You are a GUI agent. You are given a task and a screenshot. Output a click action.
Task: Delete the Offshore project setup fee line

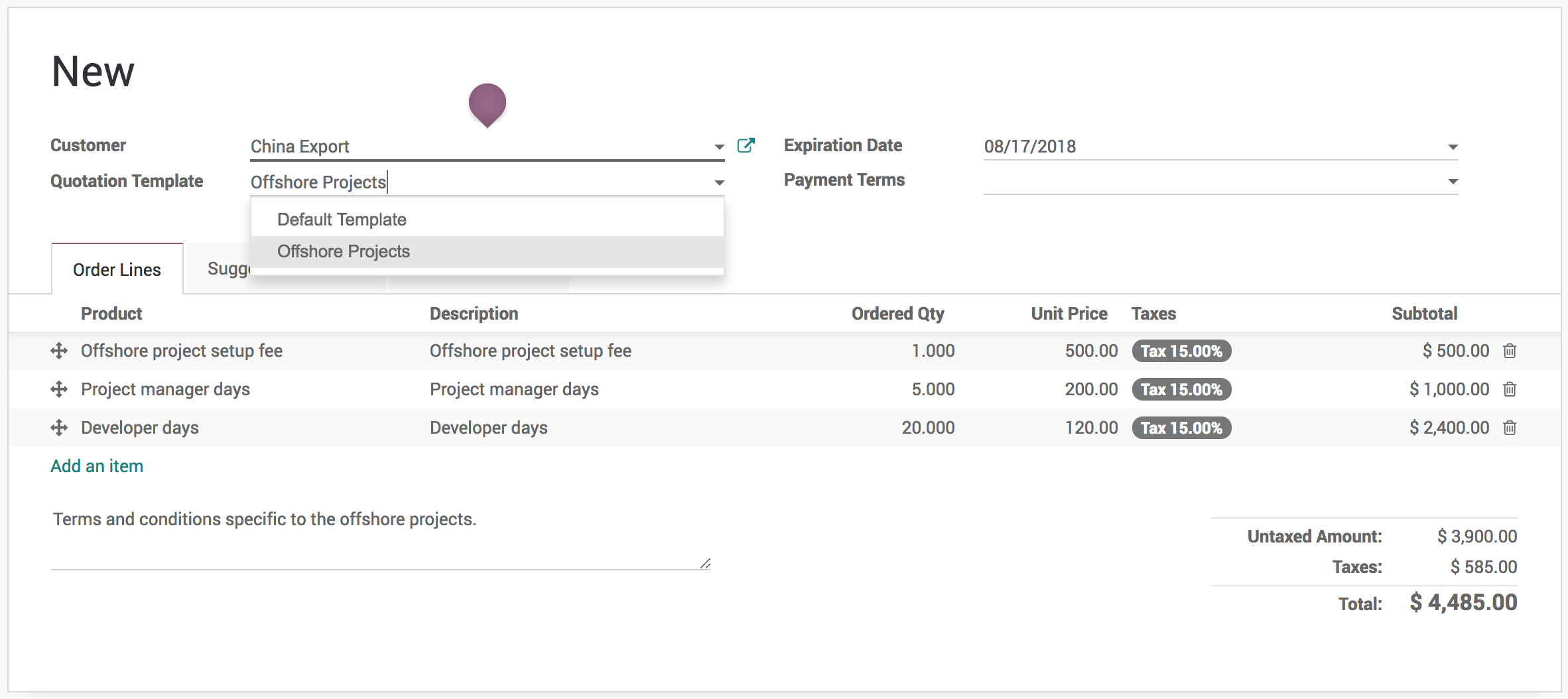tap(1510, 351)
